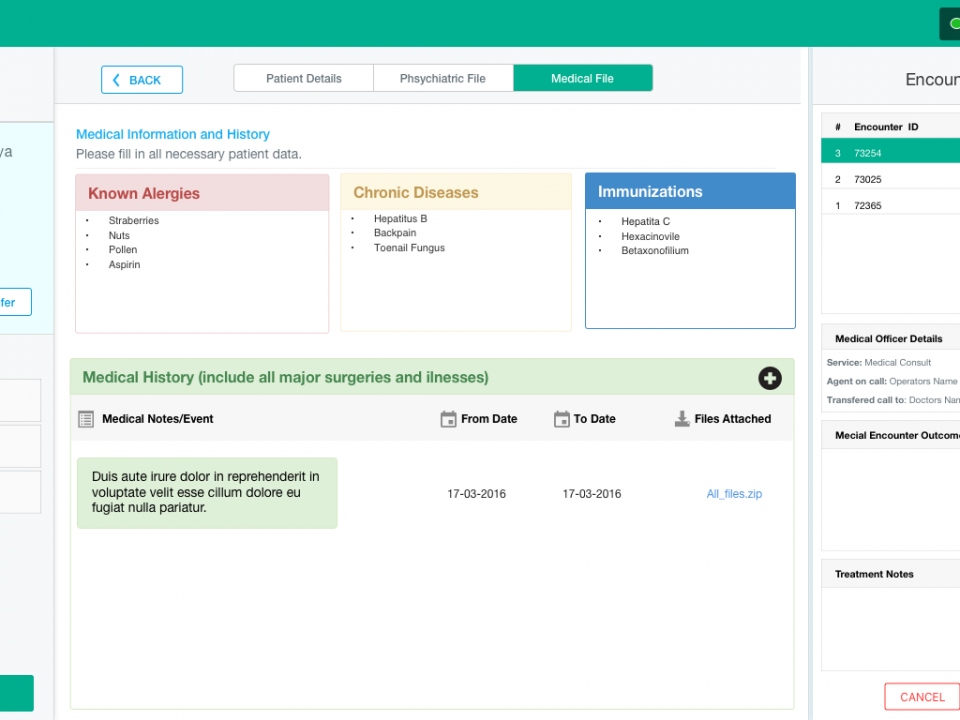The height and width of the screenshot is (720, 960).
Task: Click the plus icon to add medical history
Action: point(769,378)
